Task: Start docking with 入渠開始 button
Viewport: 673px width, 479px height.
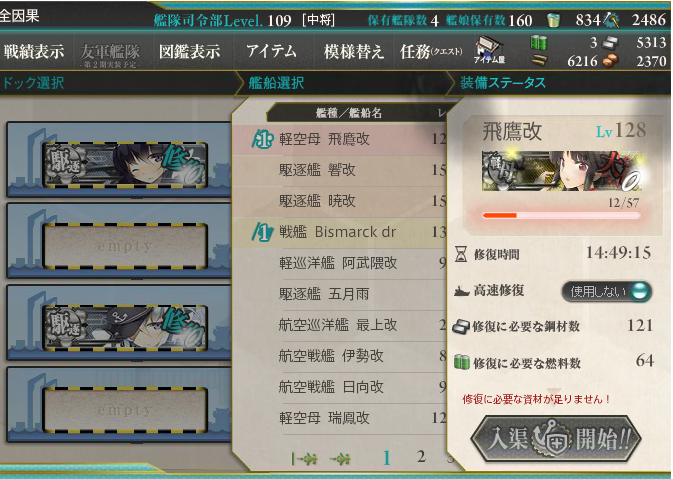Action: (x=556, y=439)
